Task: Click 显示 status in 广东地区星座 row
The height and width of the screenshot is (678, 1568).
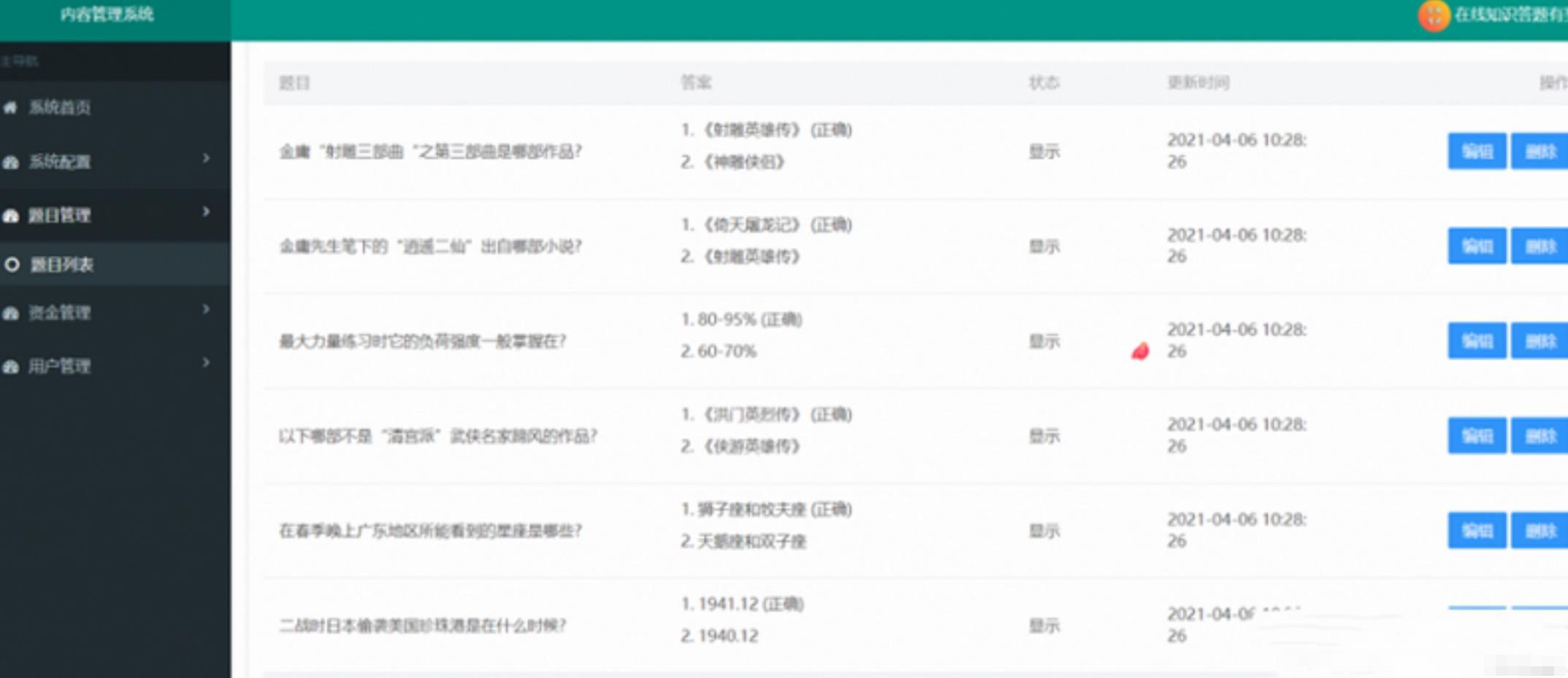Action: (1044, 531)
